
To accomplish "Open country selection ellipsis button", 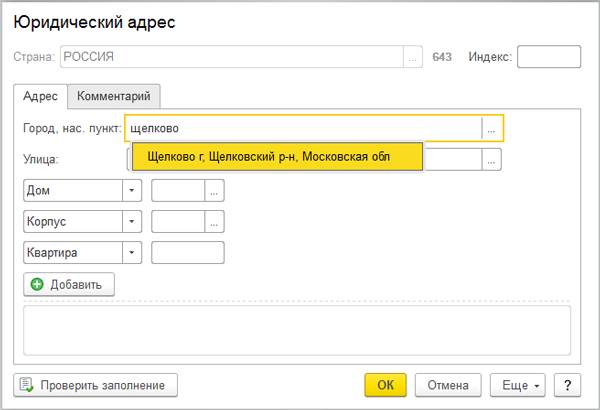I will pyautogui.click(x=412, y=57).
